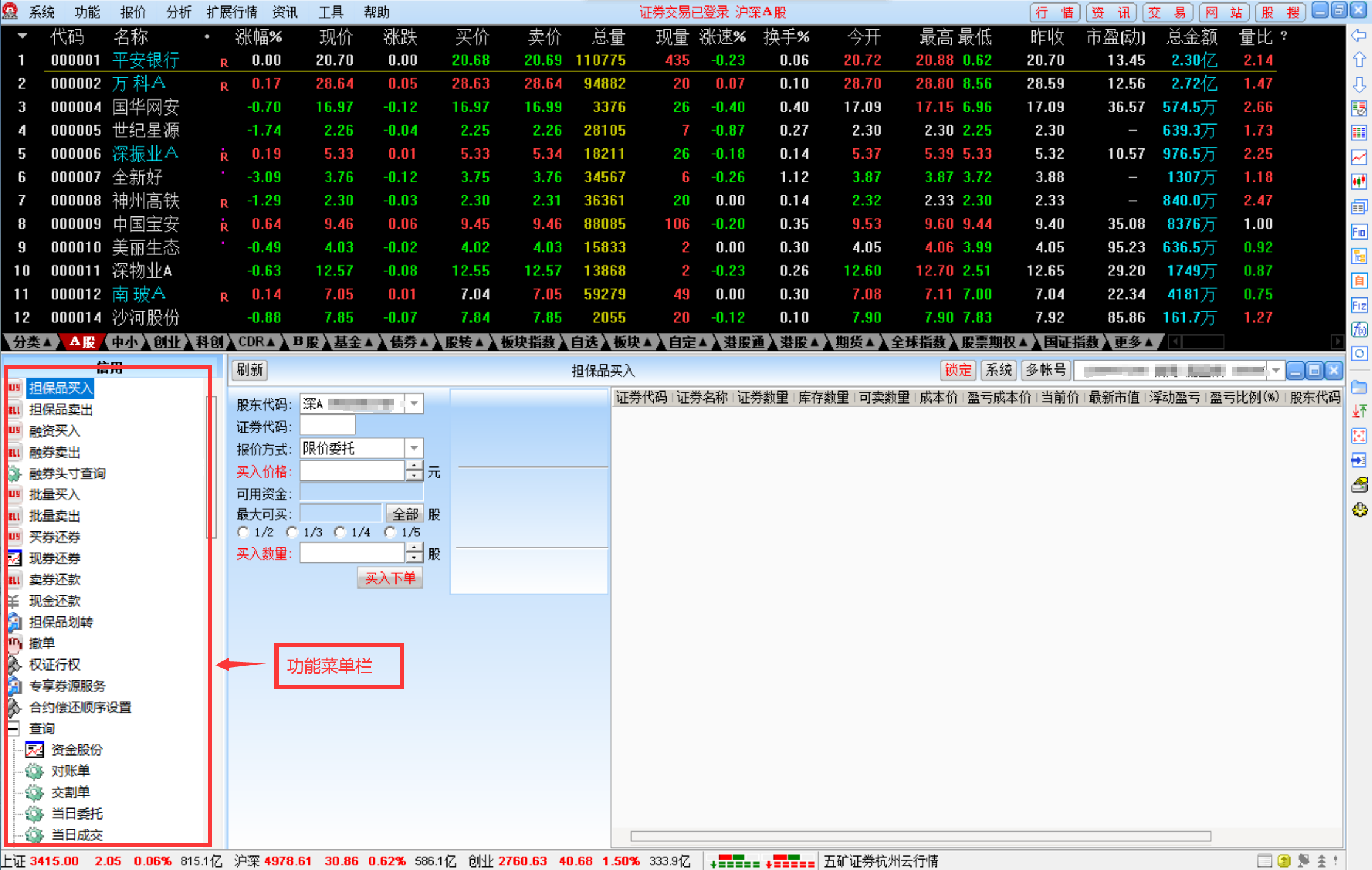The height and width of the screenshot is (870, 1372).
Task: Switch to the 创业 market tab
Action: click(167, 342)
